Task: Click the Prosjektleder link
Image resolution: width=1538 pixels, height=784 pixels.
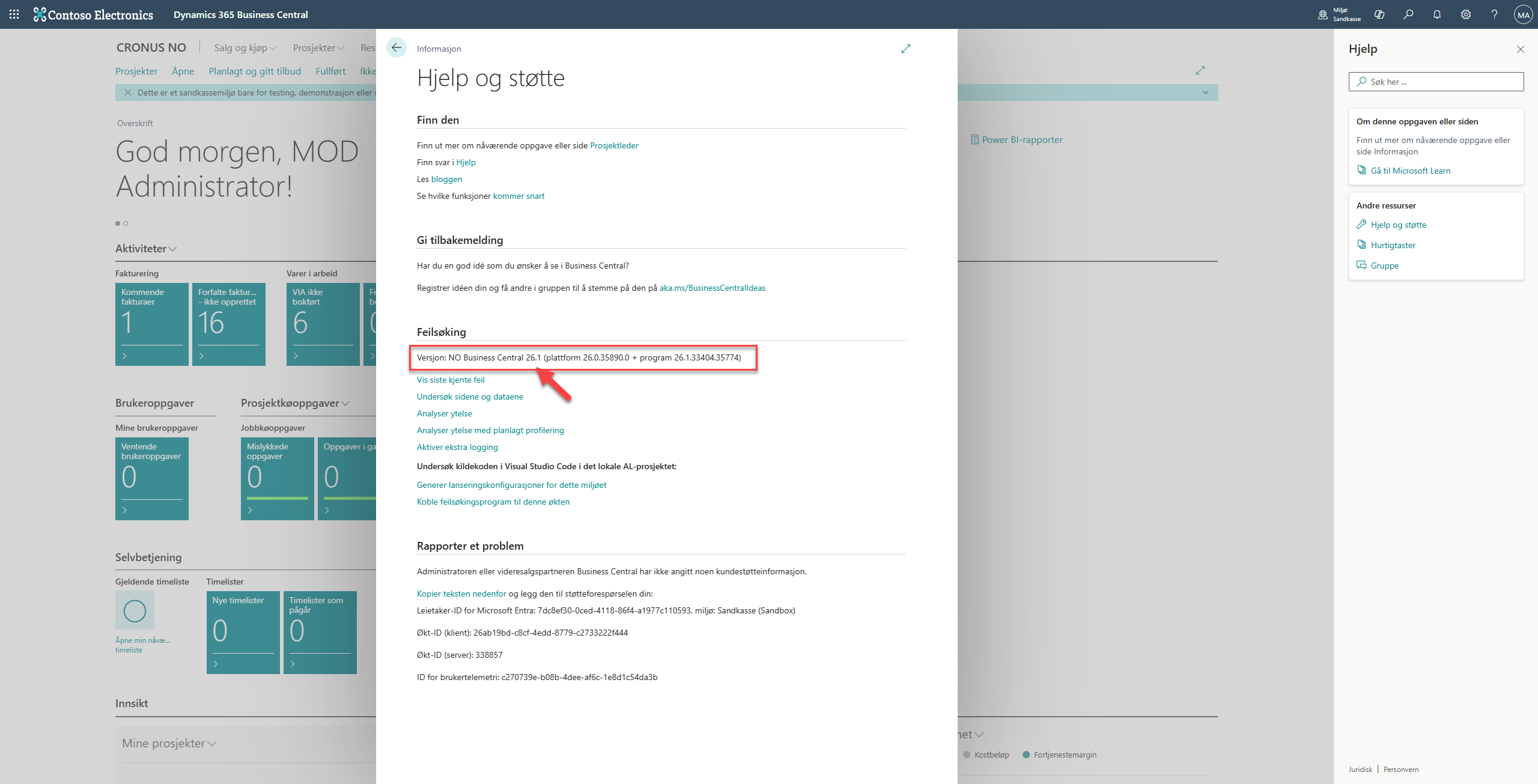Action: (x=614, y=145)
